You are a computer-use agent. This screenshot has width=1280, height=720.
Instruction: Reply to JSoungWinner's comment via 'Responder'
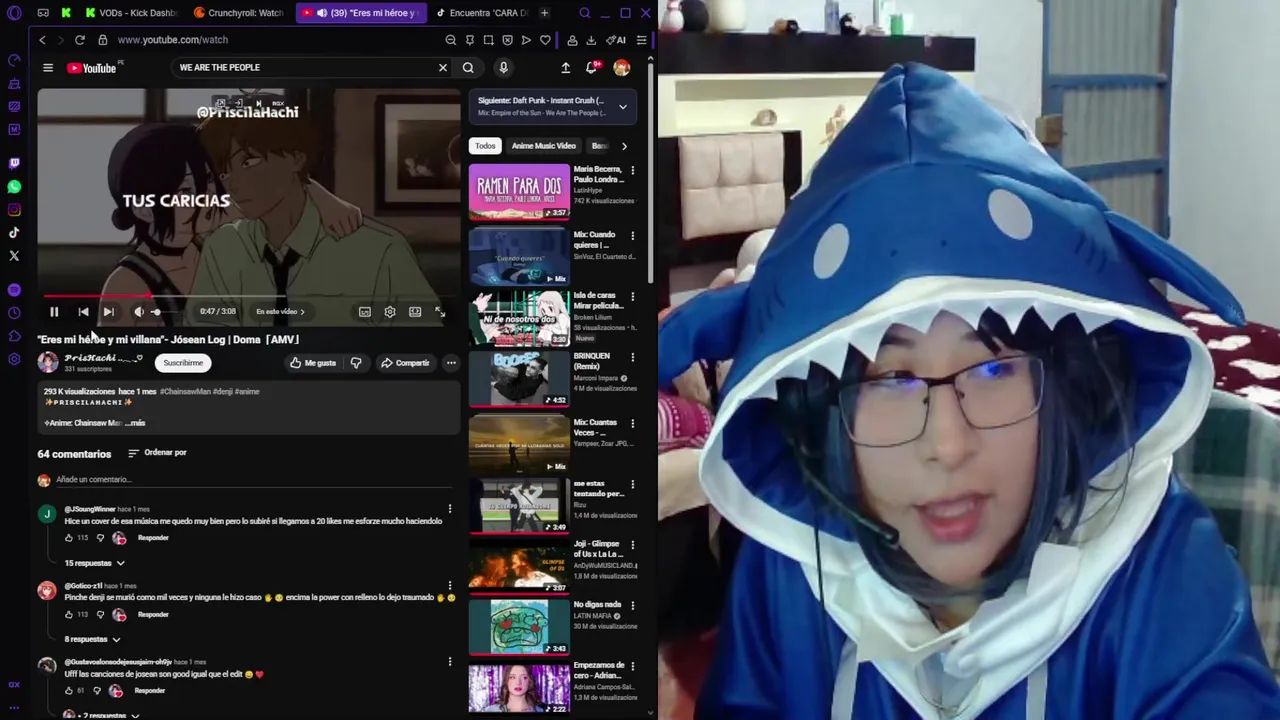[x=153, y=538]
